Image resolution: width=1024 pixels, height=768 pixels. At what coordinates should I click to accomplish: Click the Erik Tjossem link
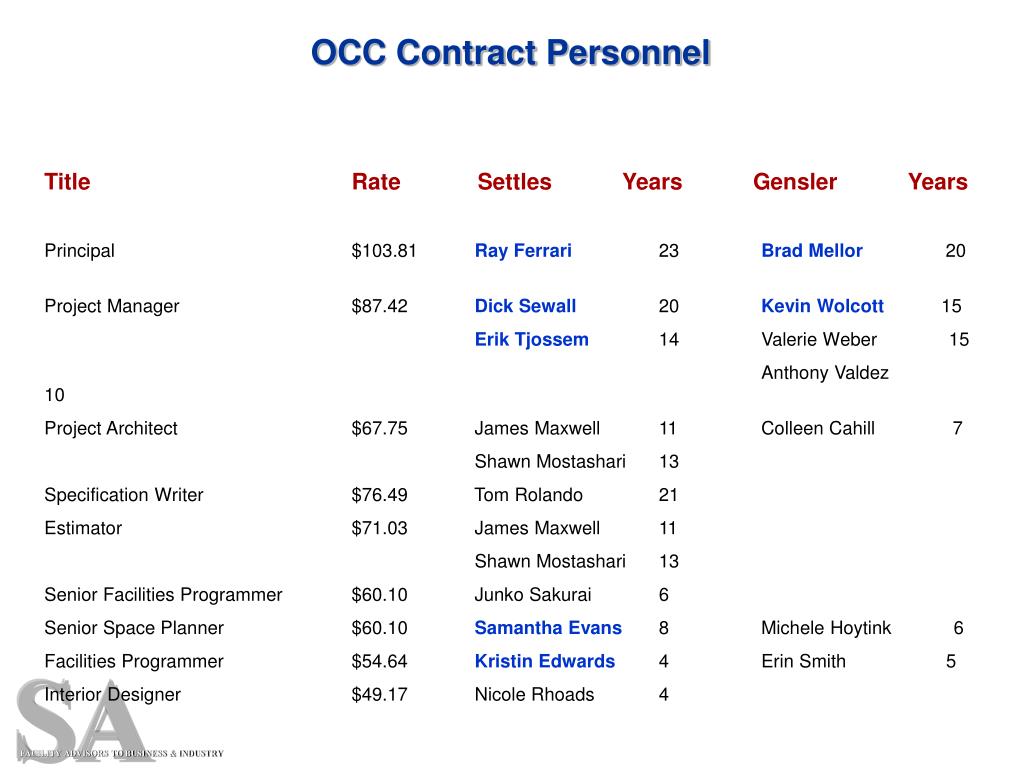coord(532,340)
